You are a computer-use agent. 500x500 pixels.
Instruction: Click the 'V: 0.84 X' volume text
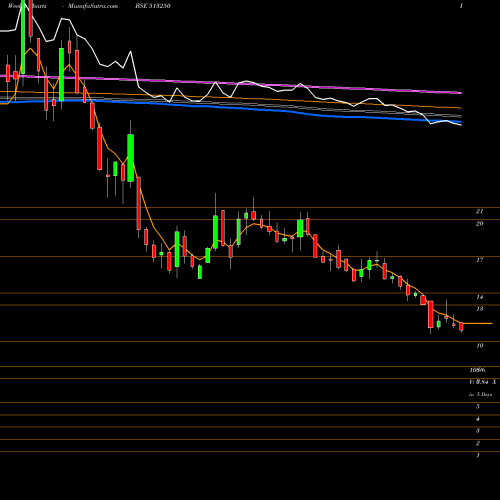point(483,382)
